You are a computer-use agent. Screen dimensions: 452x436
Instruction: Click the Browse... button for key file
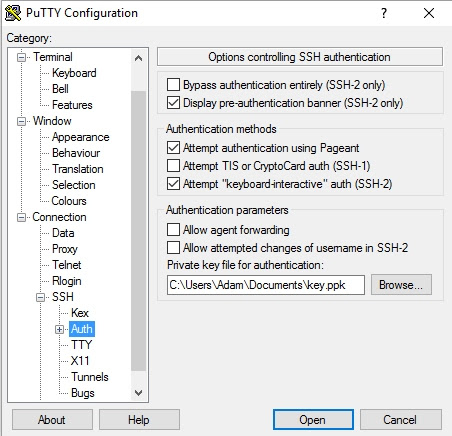click(x=401, y=285)
